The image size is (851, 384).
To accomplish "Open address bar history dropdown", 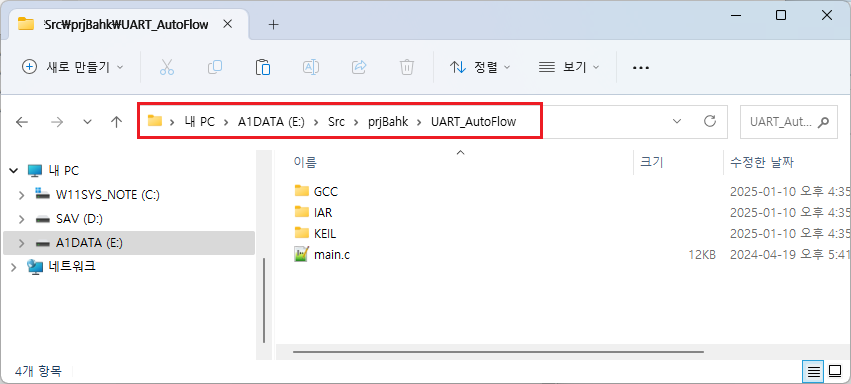I will (x=677, y=121).
